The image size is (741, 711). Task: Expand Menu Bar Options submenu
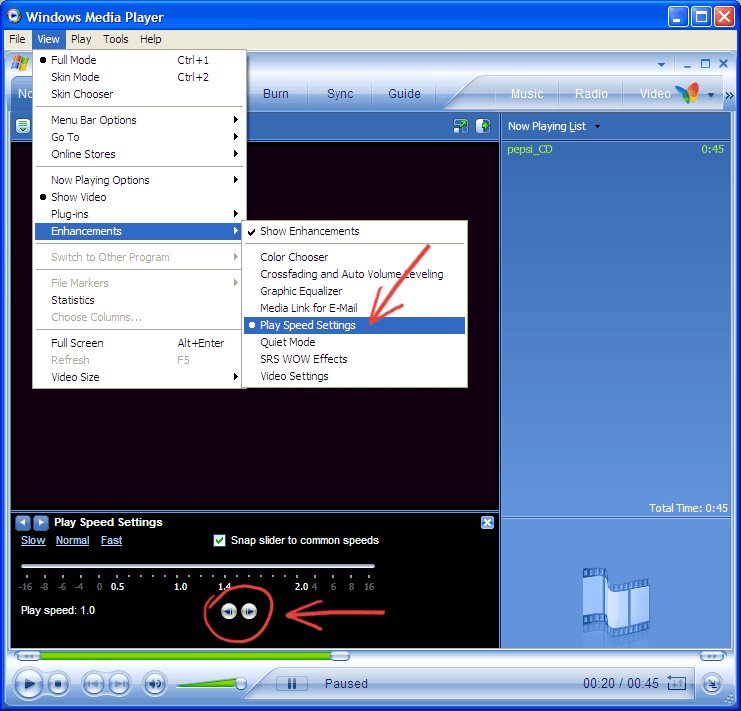click(x=139, y=120)
